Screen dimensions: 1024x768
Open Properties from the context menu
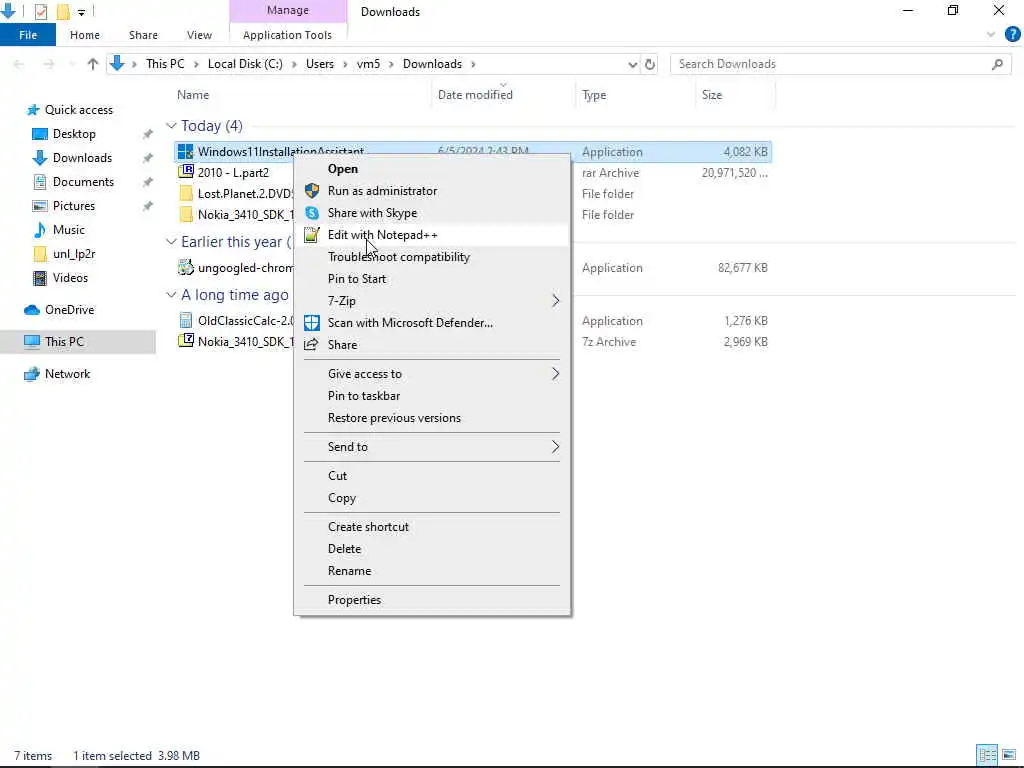click(354, 600)
